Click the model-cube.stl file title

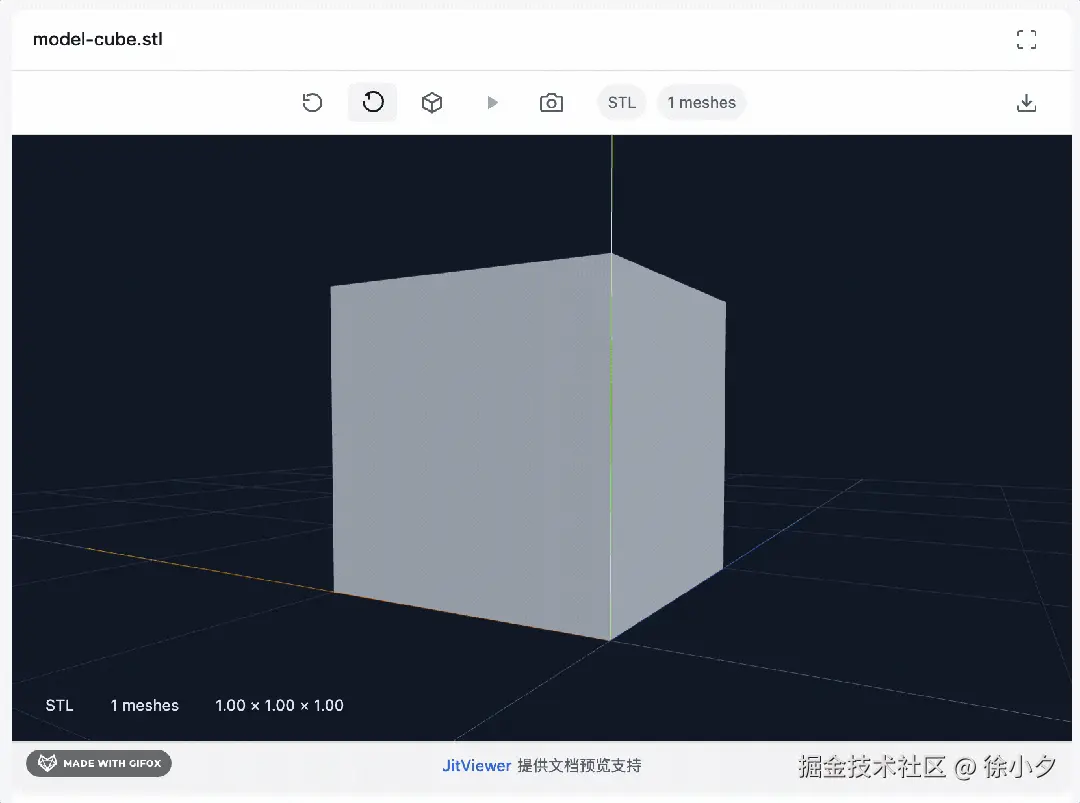pos(98,40)
